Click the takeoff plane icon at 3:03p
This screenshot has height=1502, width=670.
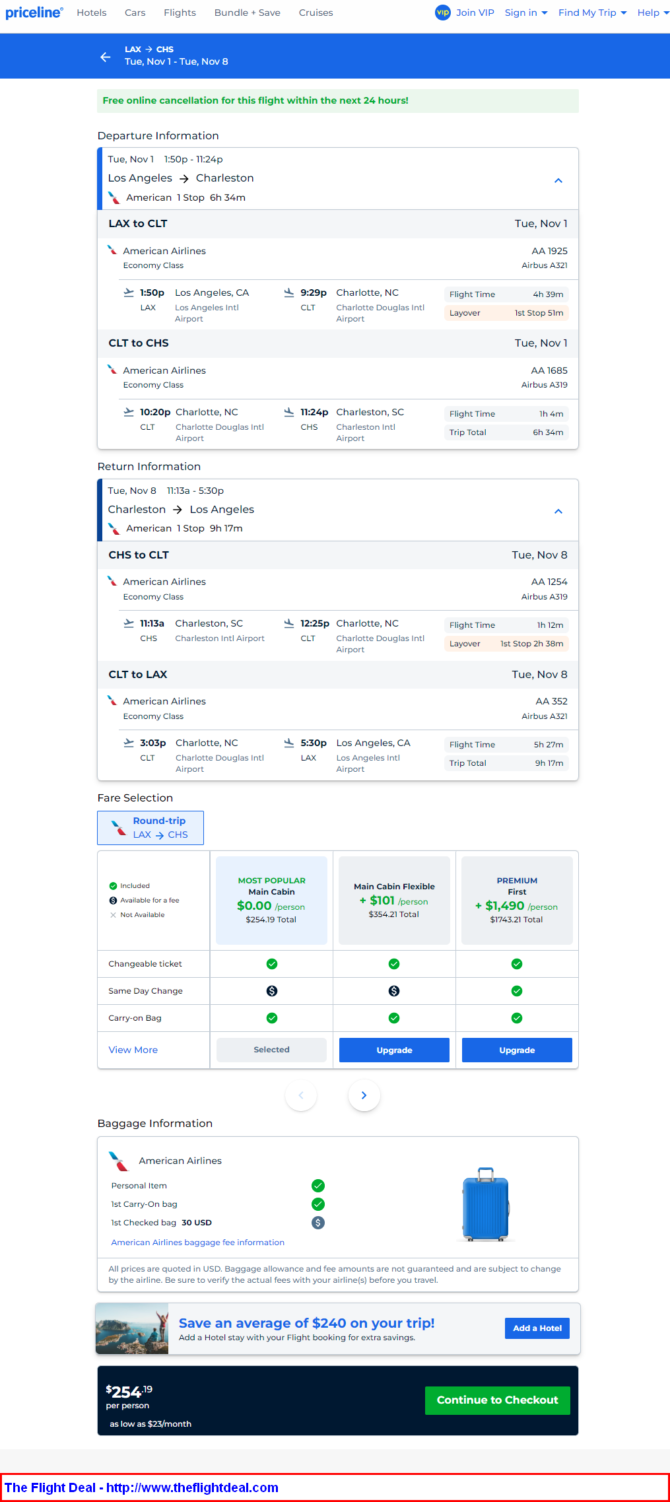128,743
